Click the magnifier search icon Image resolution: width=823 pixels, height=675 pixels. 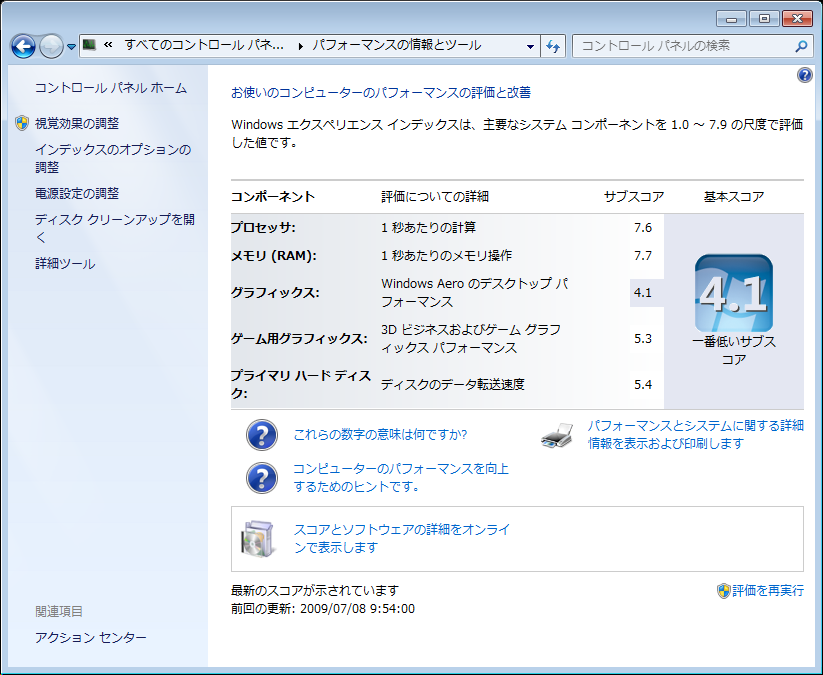pyautogui.click(x=801, y=46)
